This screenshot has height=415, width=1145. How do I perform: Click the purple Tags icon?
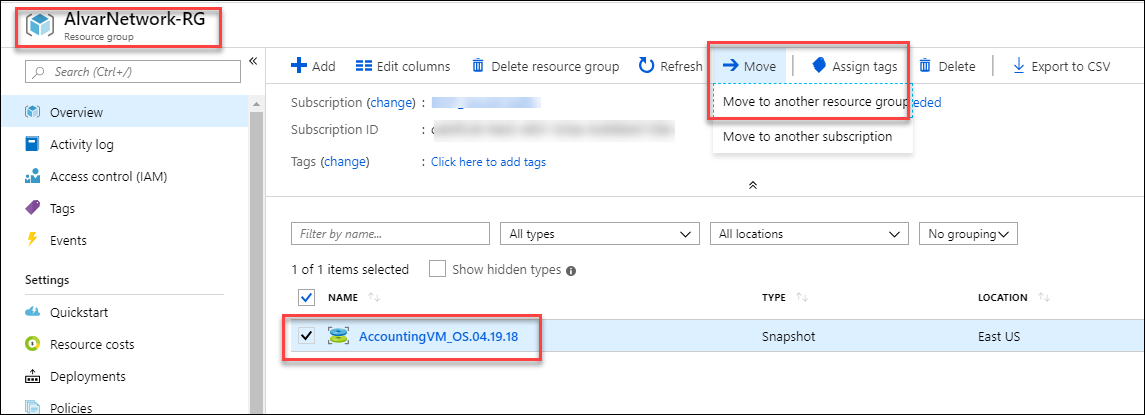click(32, 208)
